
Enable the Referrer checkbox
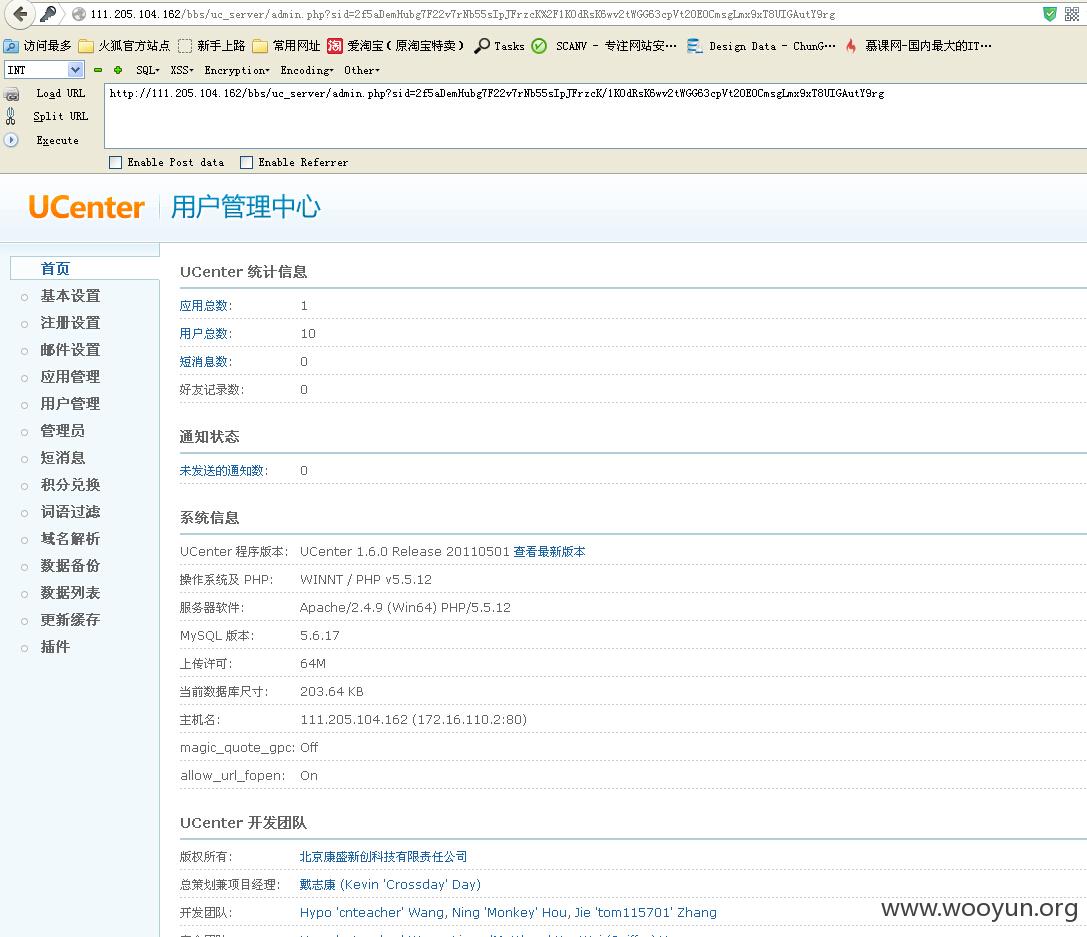coord(246,162)
